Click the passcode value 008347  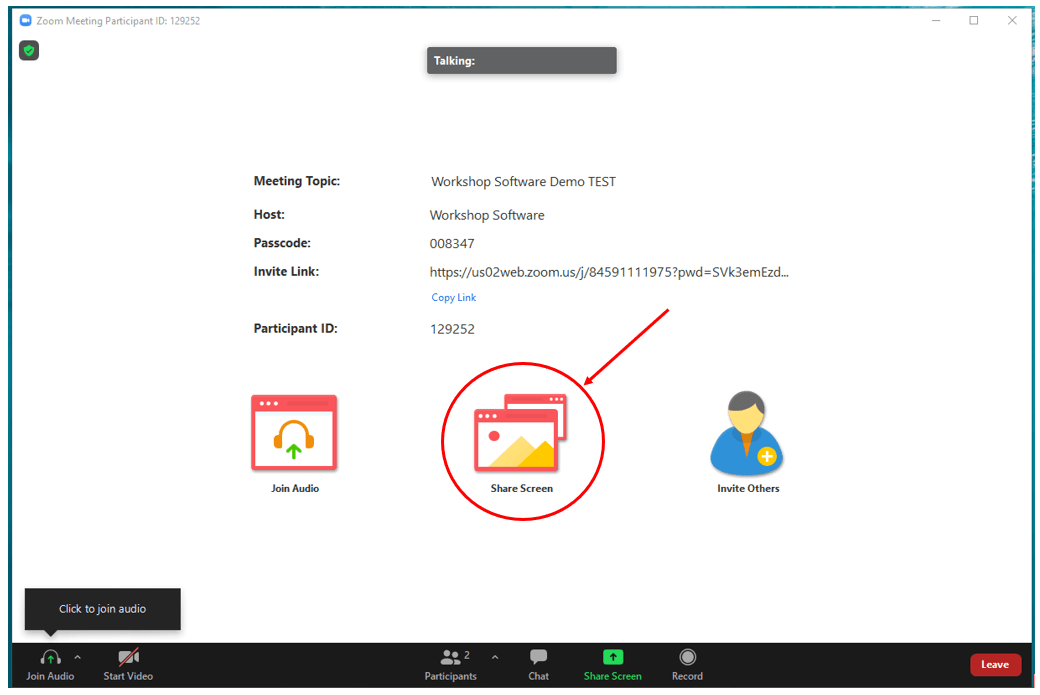[452, 243]
